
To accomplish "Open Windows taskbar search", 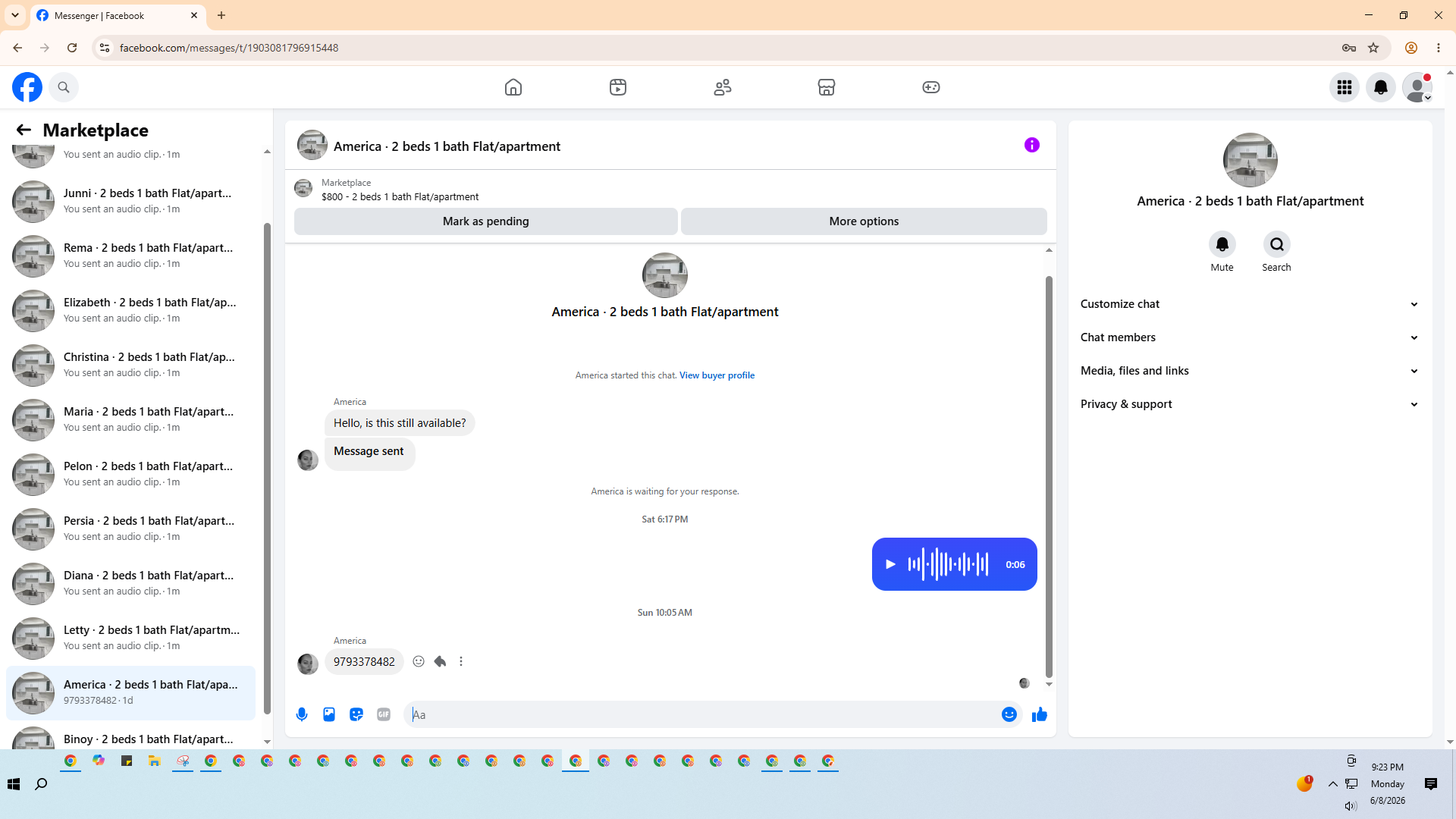I will click(42, 784).
